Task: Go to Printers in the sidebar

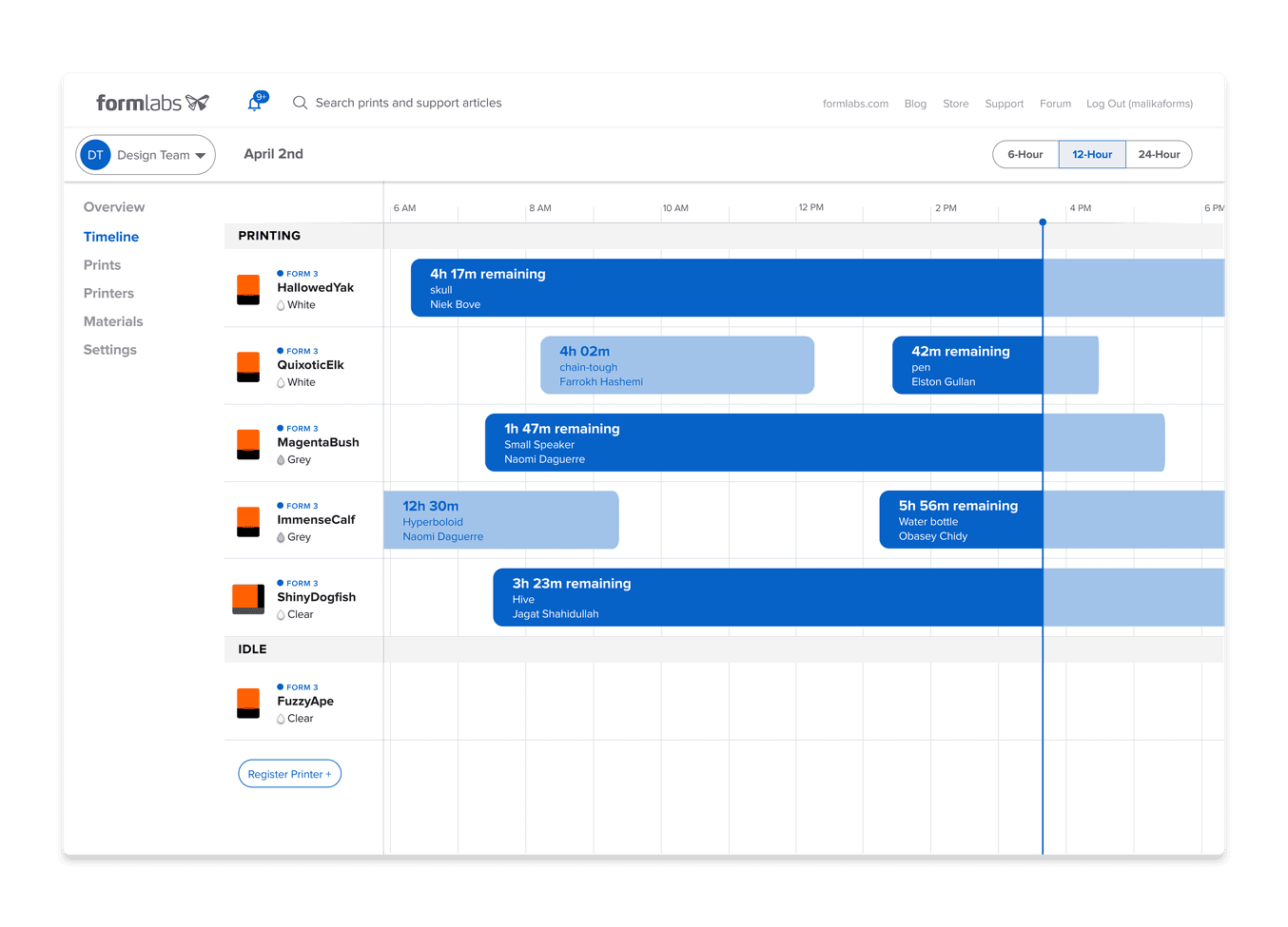Action: [x=108, y=294]
